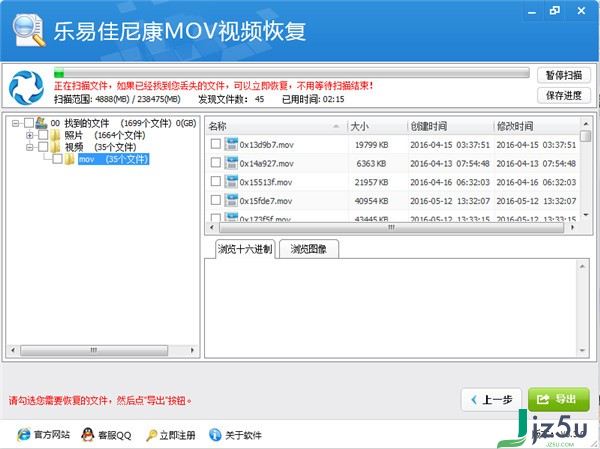
Task: Open the 关于软件 link
Action: [243, 435]
